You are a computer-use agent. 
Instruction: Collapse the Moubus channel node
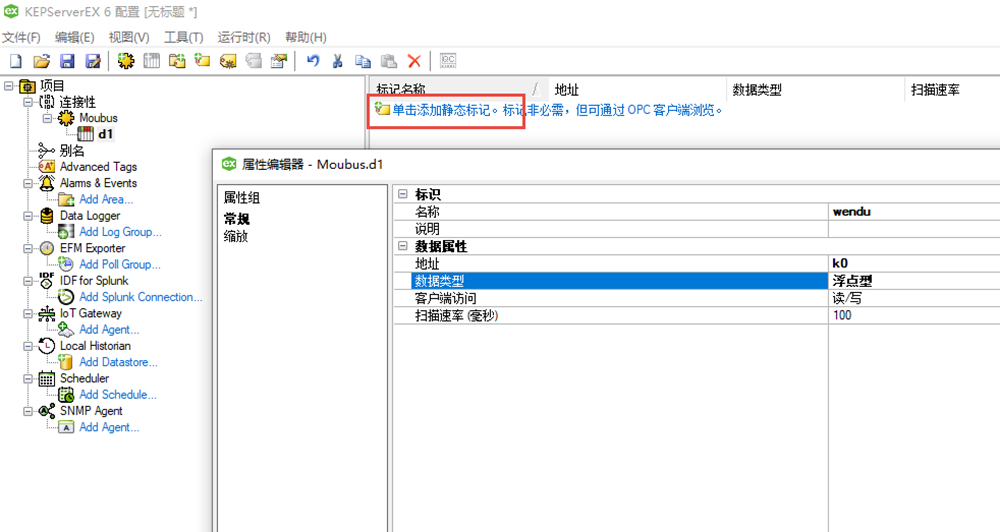(x=47, y=118)
